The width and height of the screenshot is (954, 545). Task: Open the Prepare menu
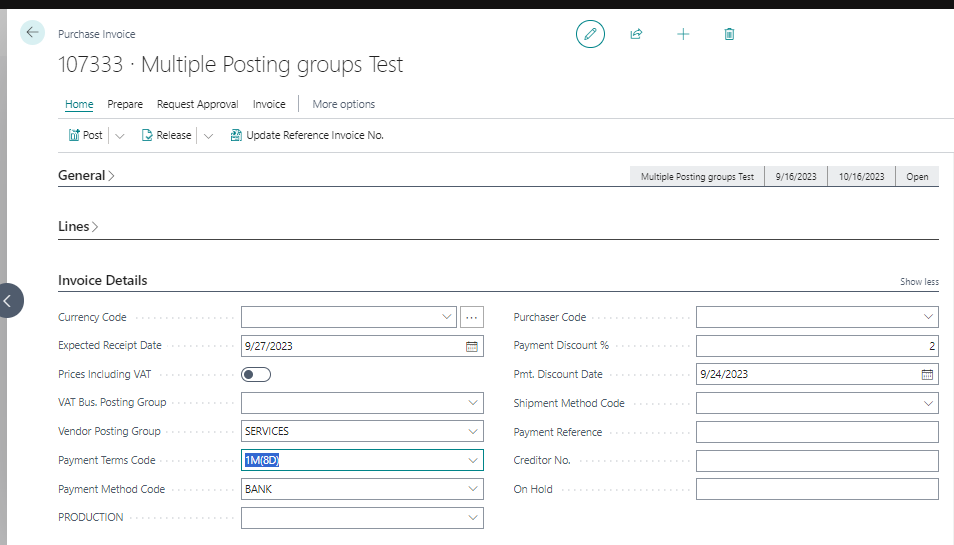[125, 104]
